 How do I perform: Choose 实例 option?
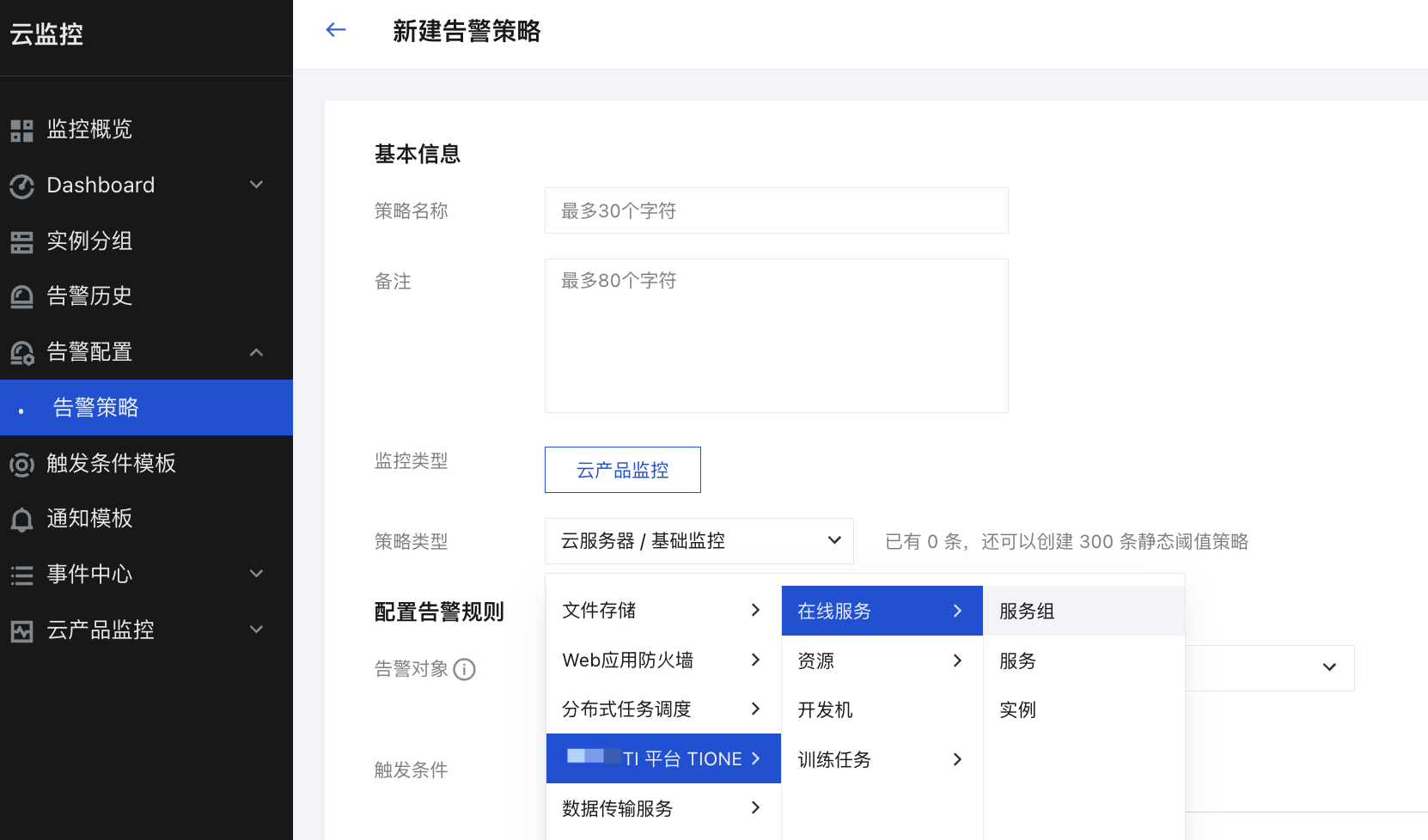pyautogui.click(x=1084, y=709)
